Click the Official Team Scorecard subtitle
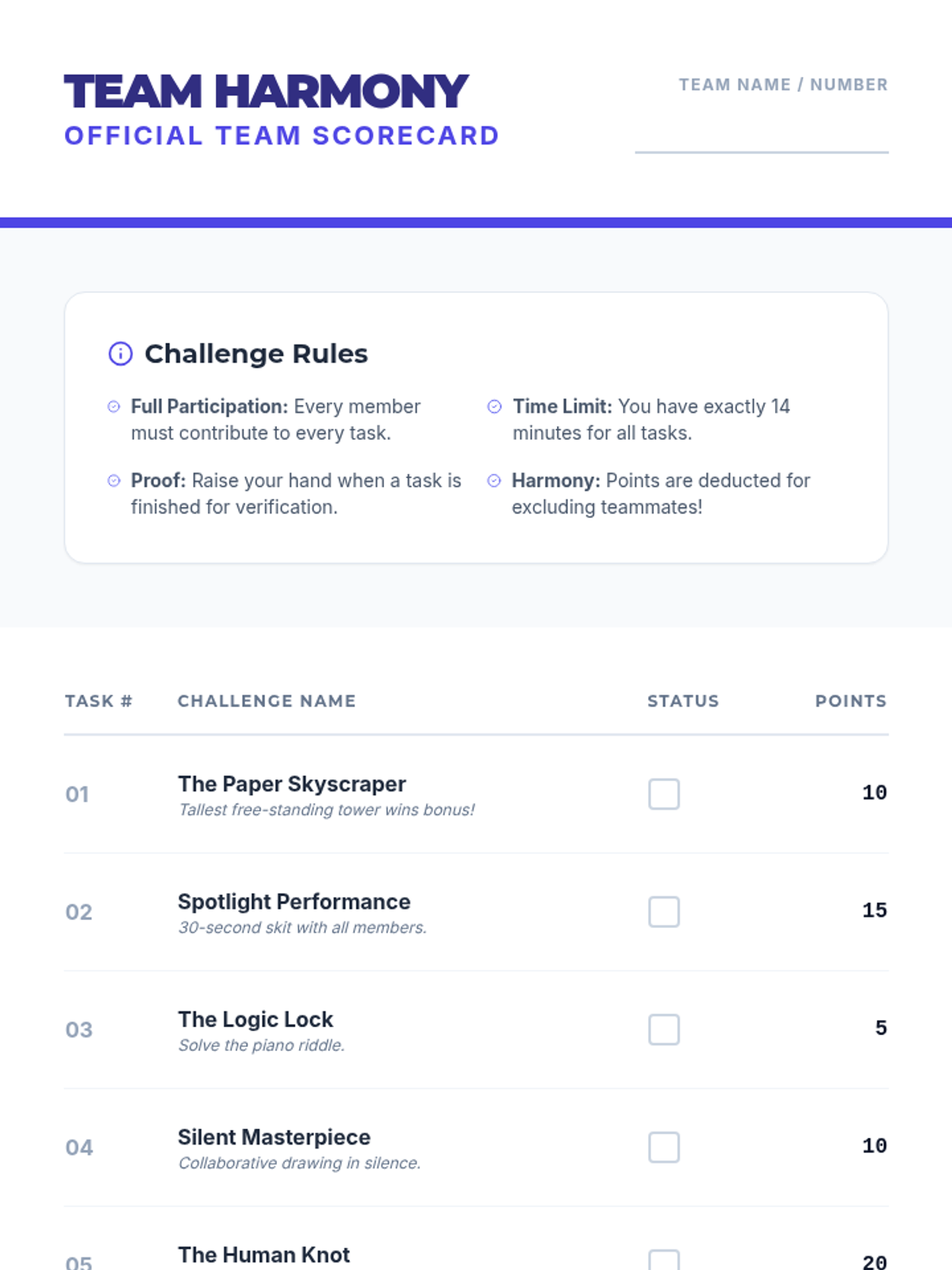The image size is (952, 1270). pyautogui.click(x=282, y=136)
